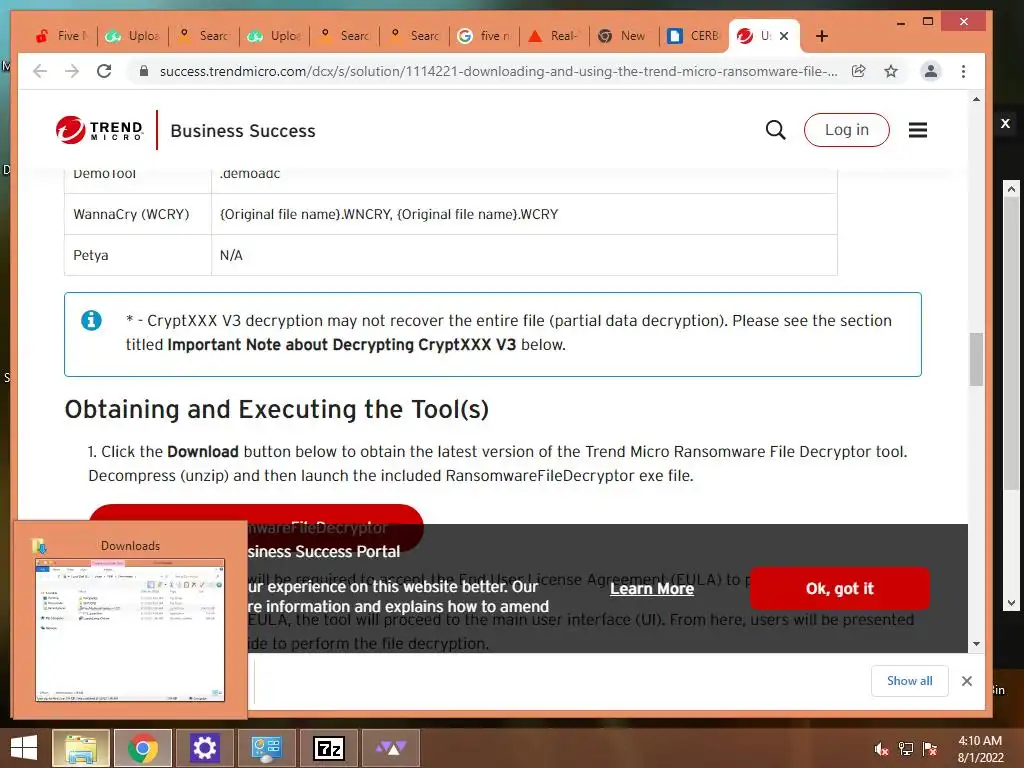Viewport: 1024px width, 768px height.
Task: Share this page via address bar icon
Action: [859, 71]
